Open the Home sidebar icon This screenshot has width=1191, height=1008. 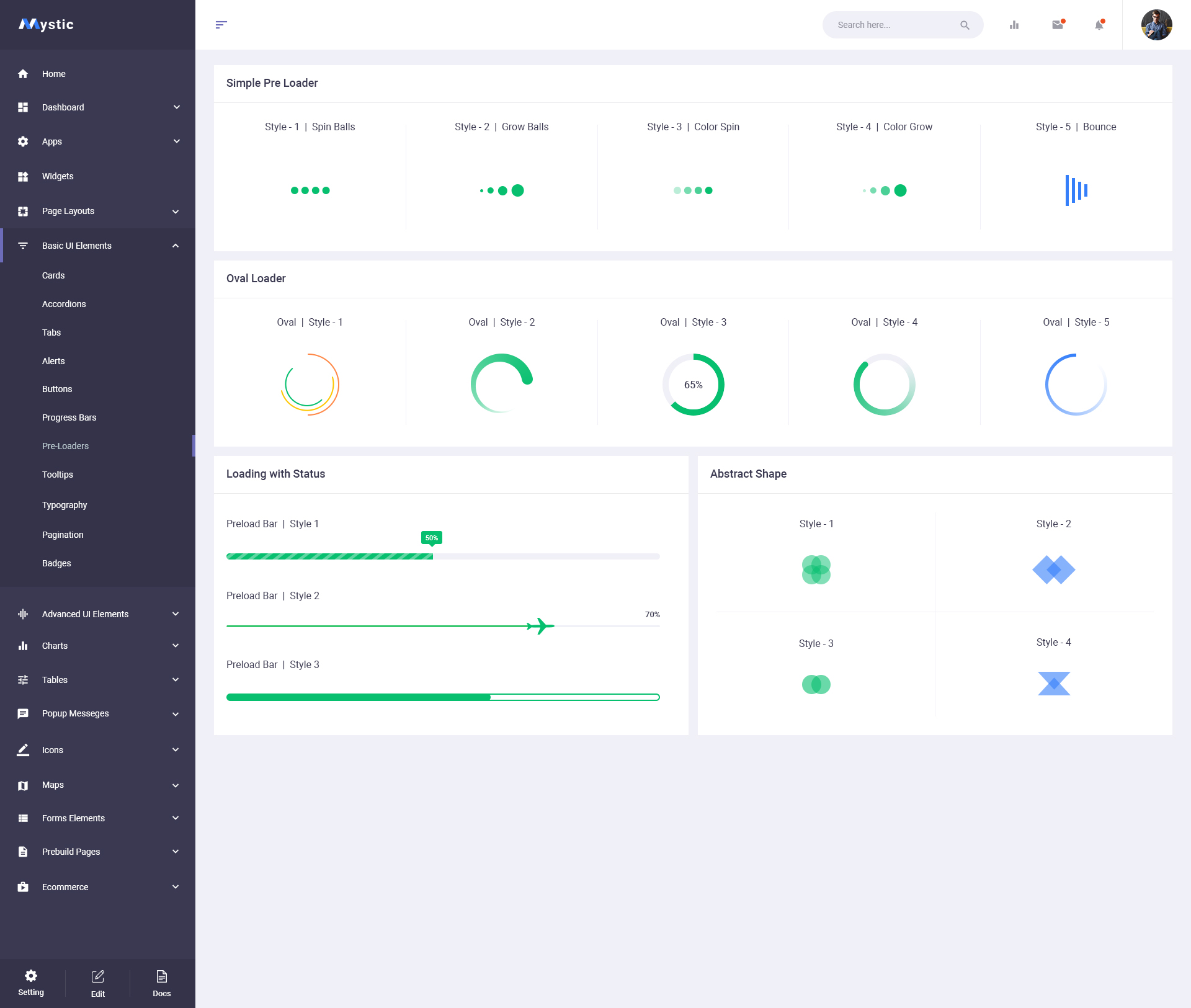(x=23, y=74)
